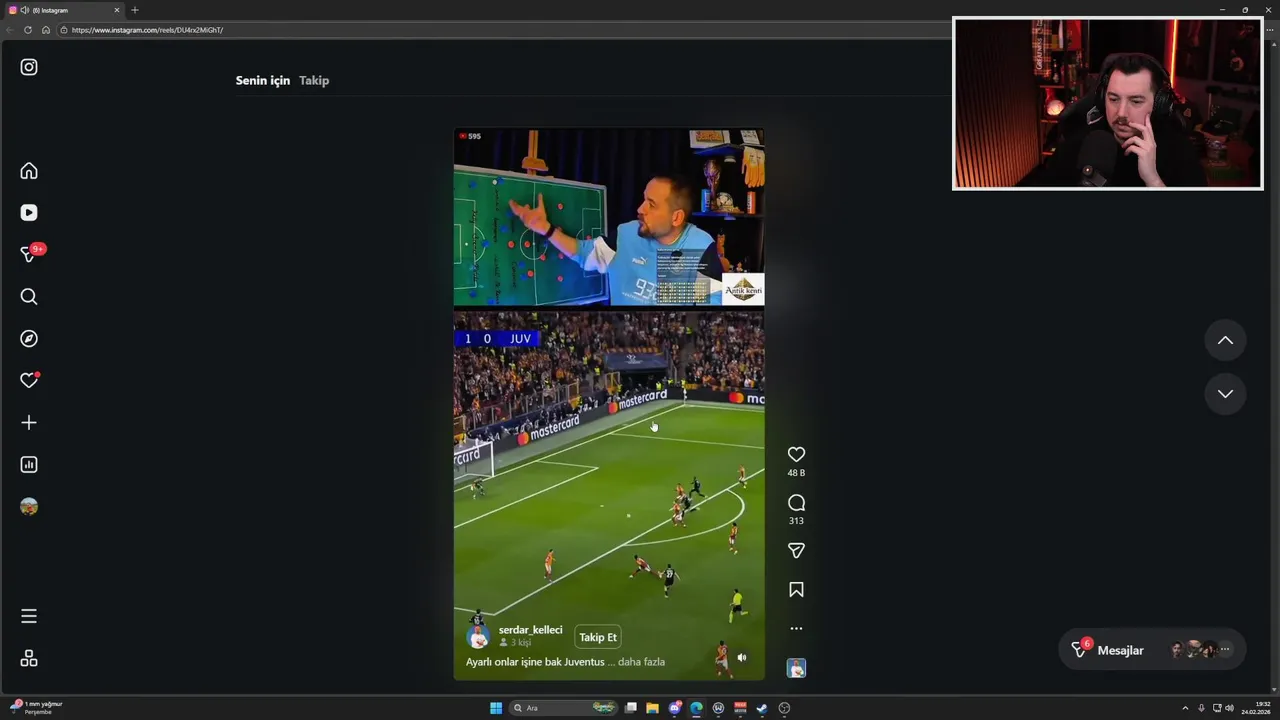This screenshot has height=720, width=1280.
Task: Select the Instagram browser tab
Action: (x=64, y=10)
